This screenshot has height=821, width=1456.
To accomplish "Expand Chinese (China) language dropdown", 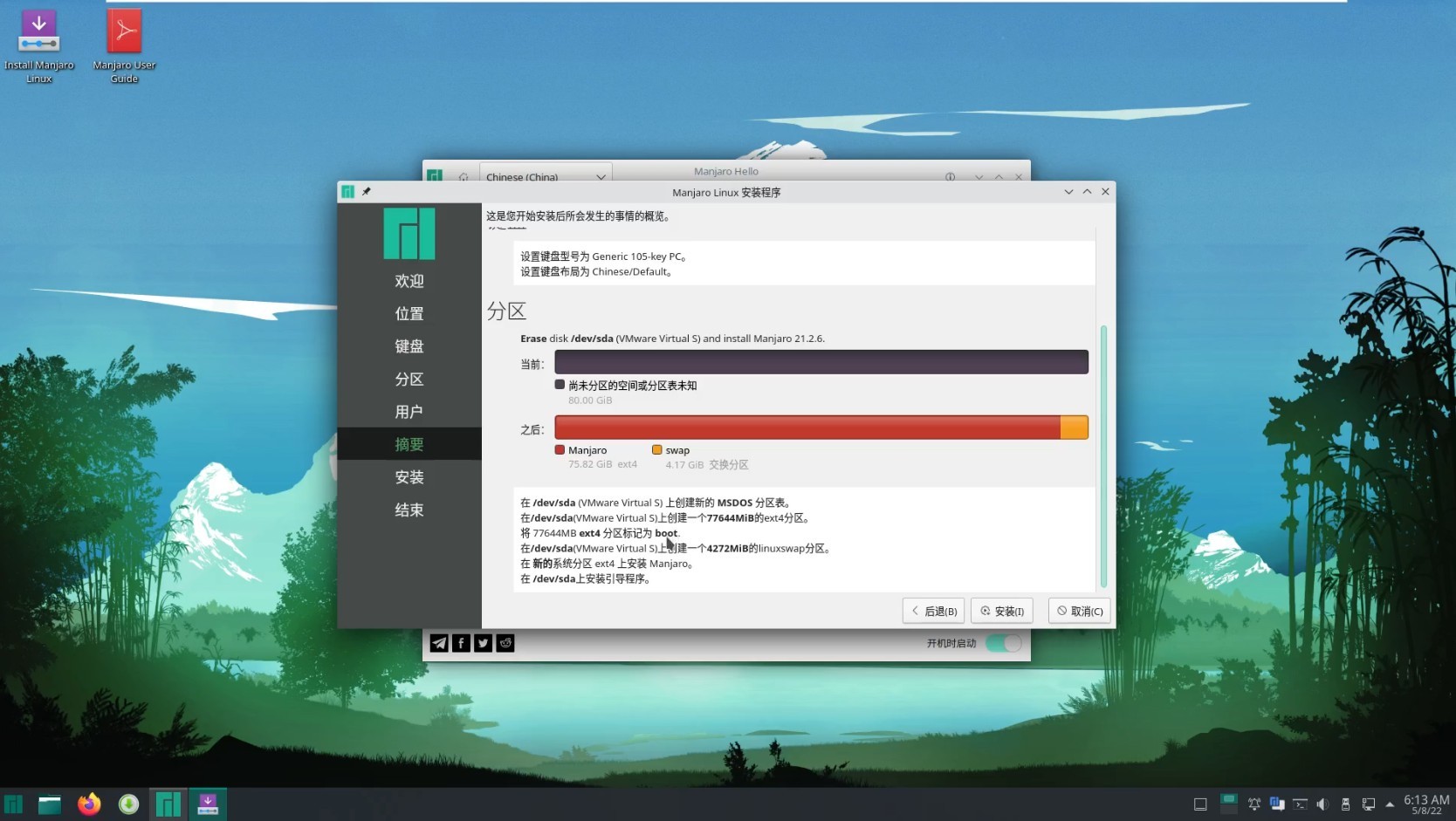I will tap(546, 175).
